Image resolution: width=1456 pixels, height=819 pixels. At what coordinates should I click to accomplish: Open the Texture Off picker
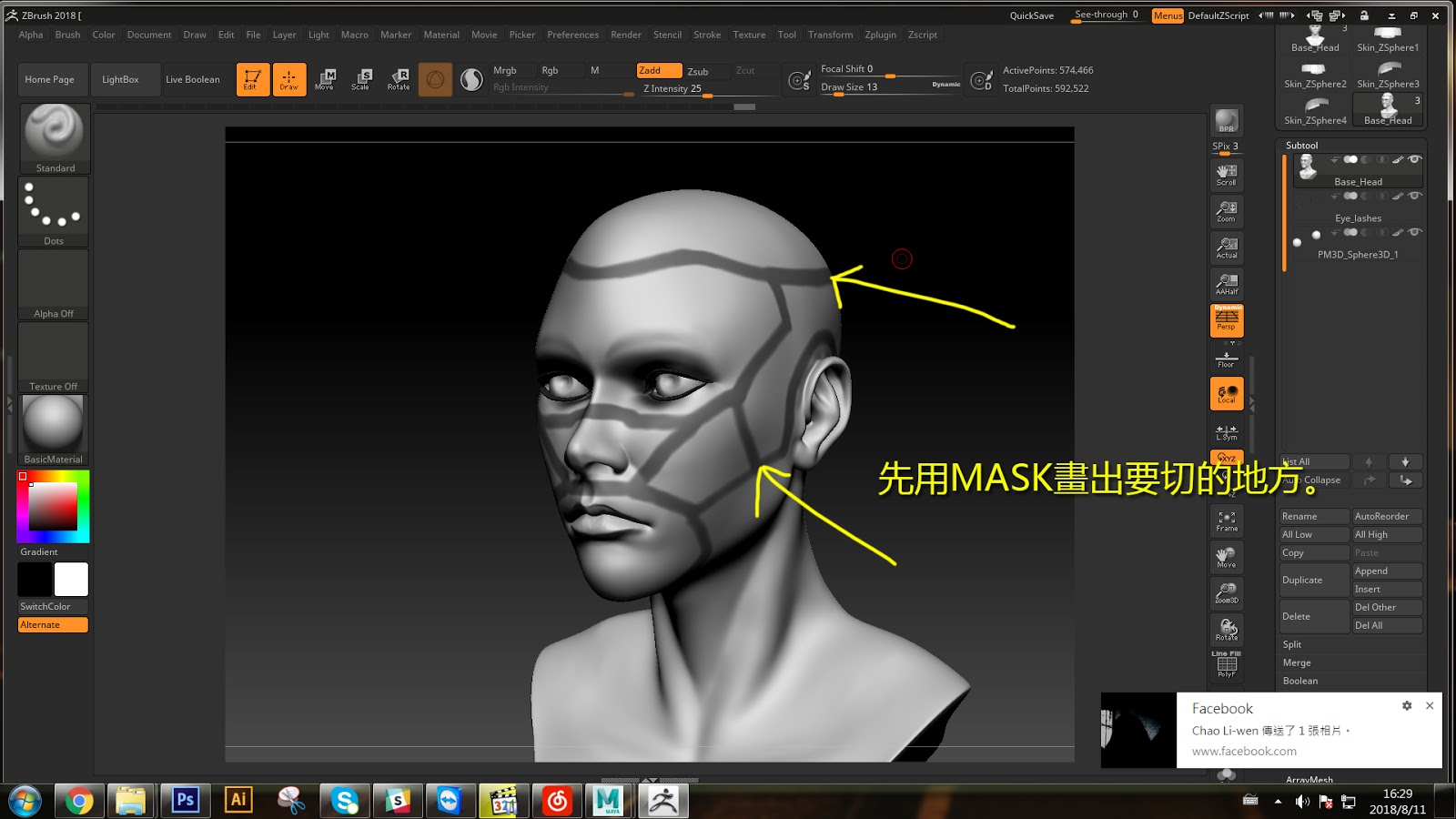pos(54,357)
